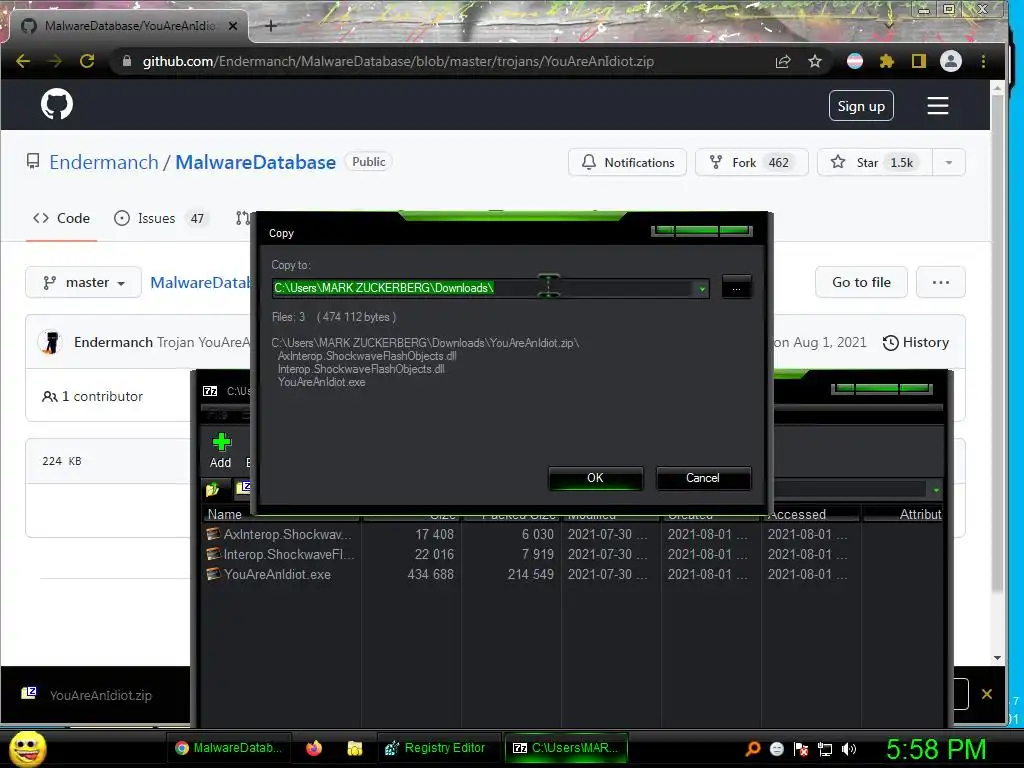Image resolution: width=1024 pixels, height=768 pixels.
Task: Browse destination with the ... button
Action: point(737,287)
